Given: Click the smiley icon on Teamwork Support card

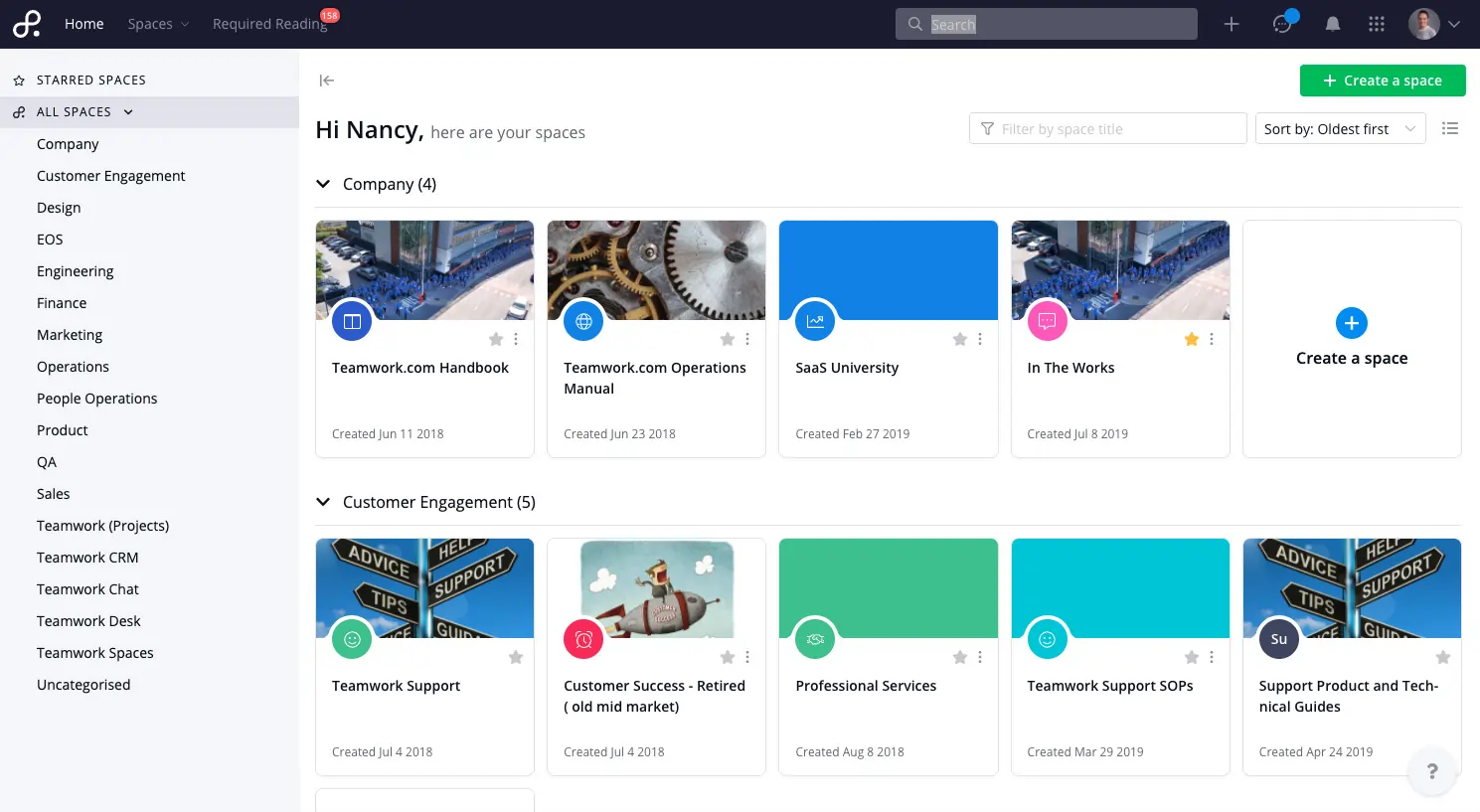Looking at the screenshot, I should click(x=352, y=639).
